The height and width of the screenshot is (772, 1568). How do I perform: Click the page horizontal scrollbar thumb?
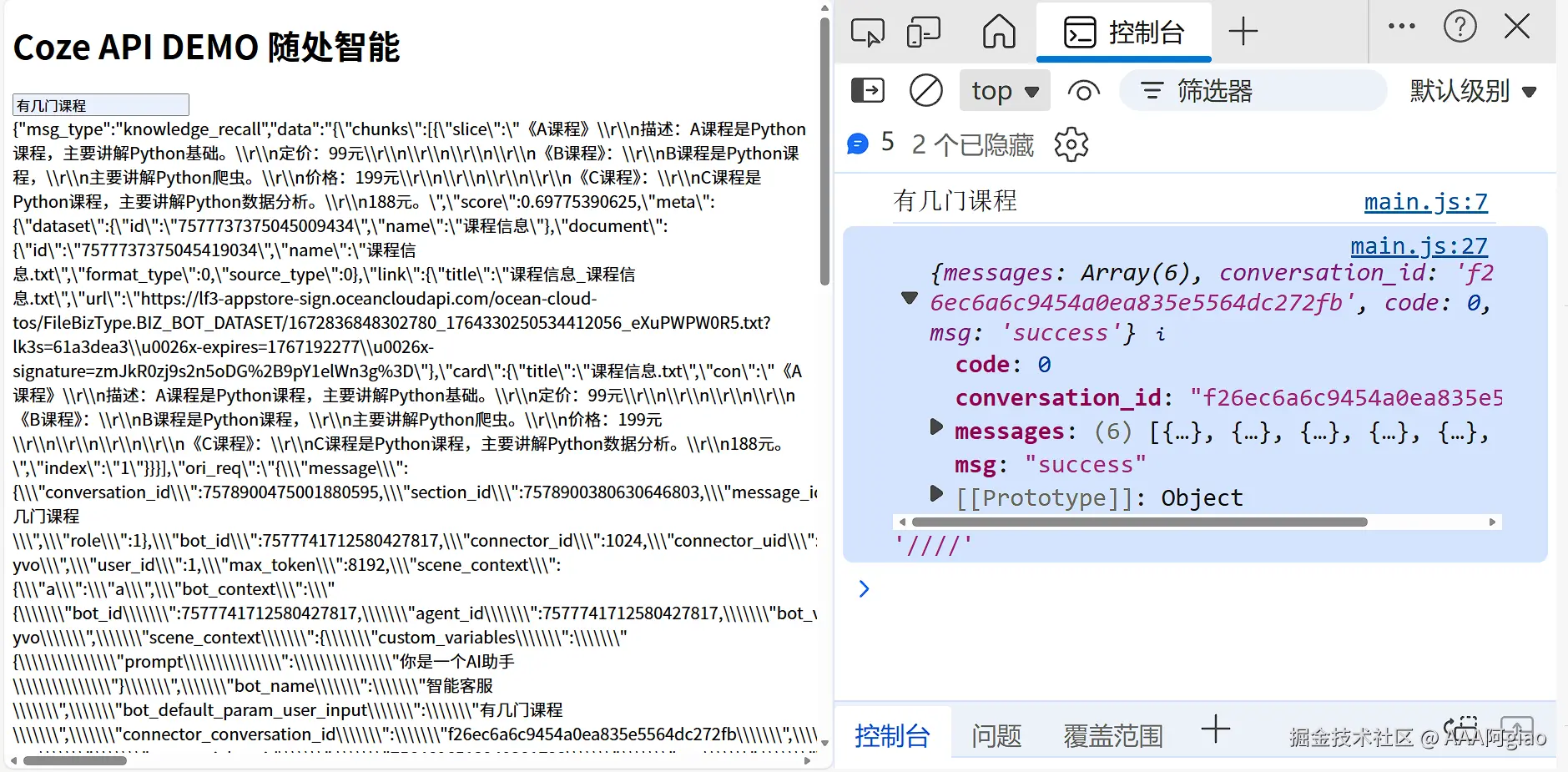click(74, 760)
